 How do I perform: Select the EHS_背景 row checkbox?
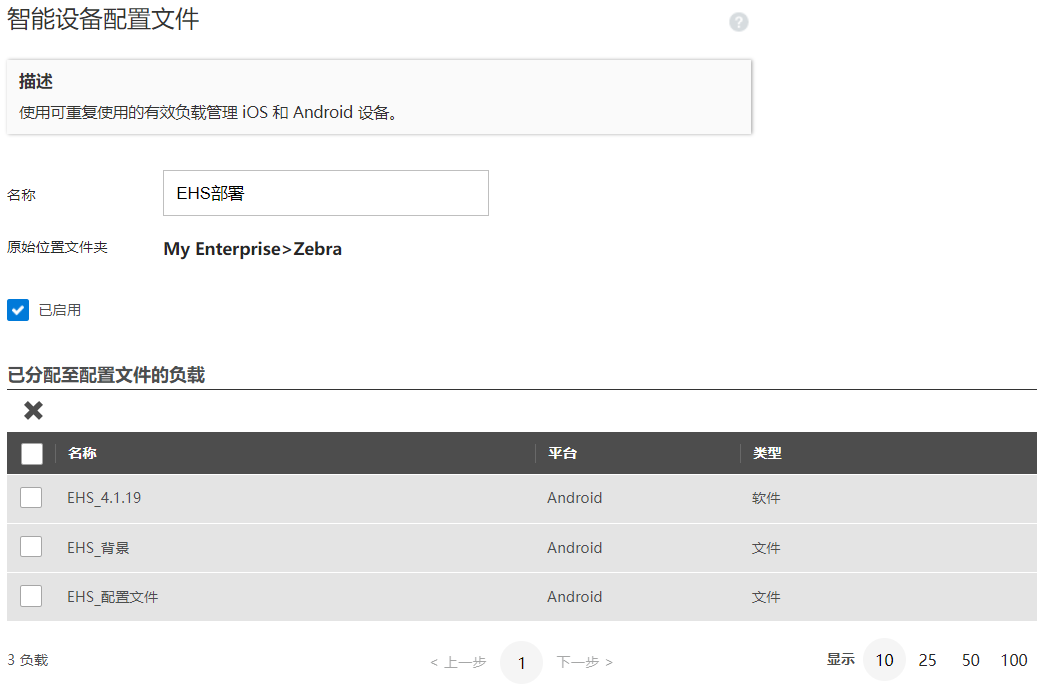[31, 547]
